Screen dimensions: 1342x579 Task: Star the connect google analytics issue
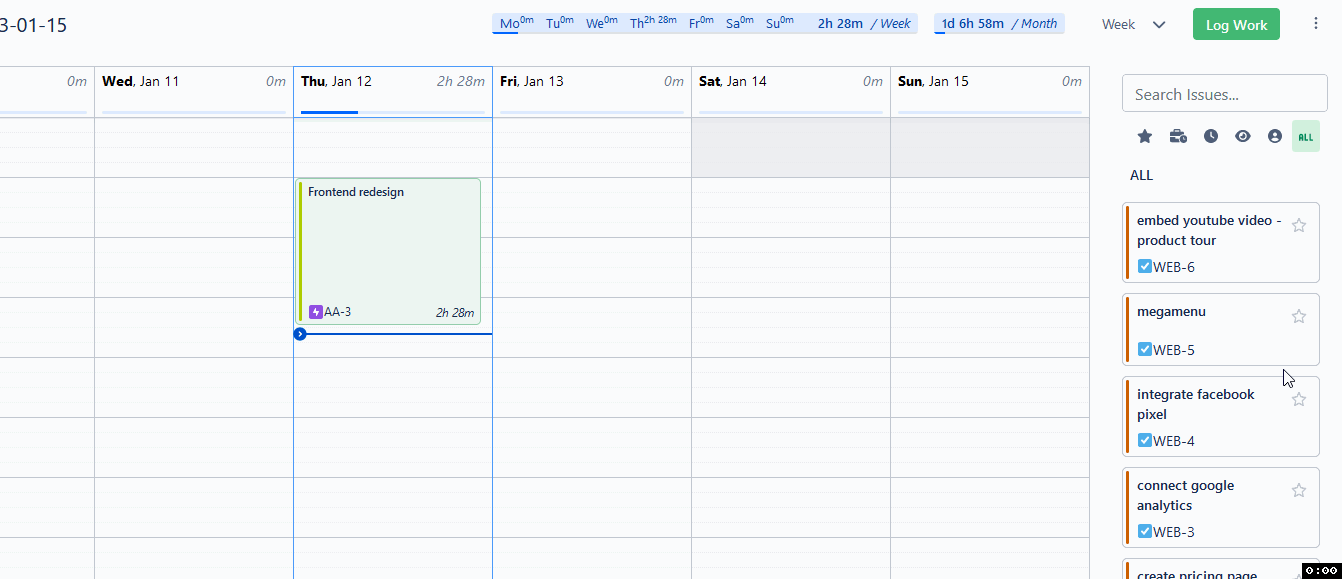tap(1299, 490)
